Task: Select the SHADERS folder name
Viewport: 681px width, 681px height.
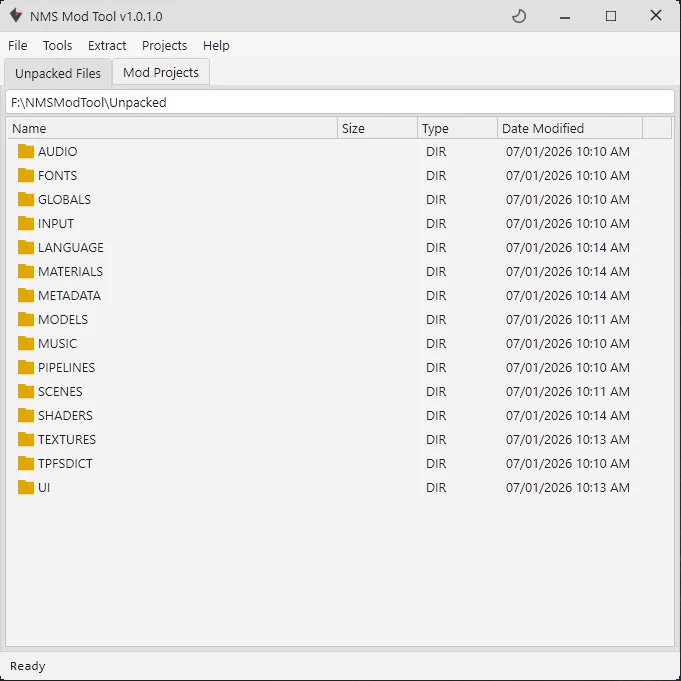Action: point(65,415)
